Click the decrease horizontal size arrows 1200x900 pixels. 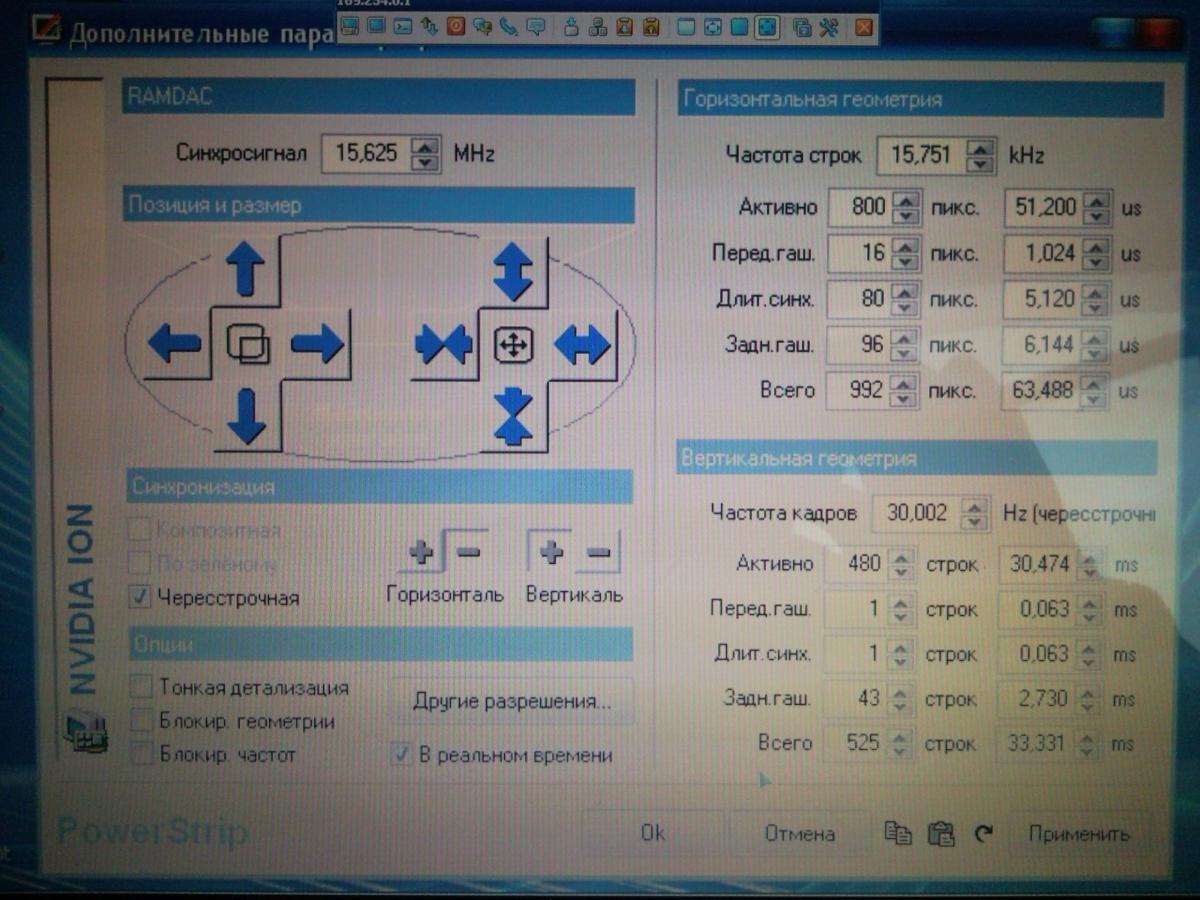point(443,344)
